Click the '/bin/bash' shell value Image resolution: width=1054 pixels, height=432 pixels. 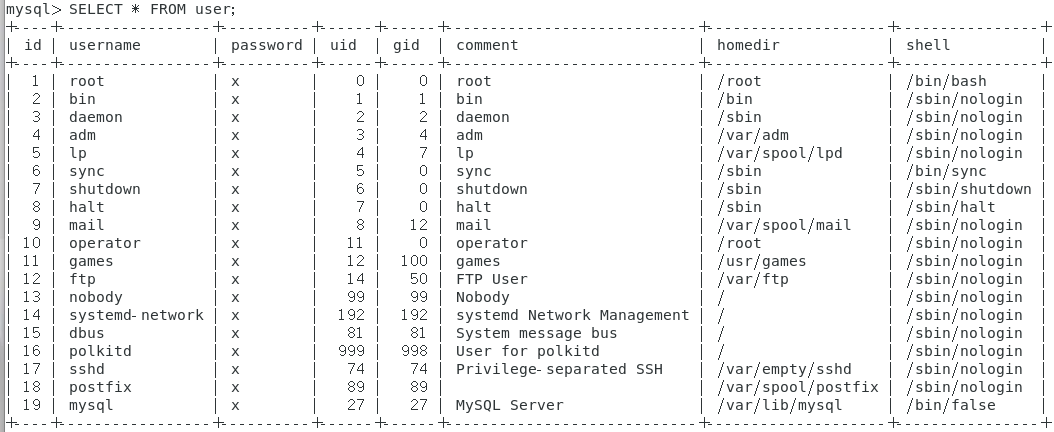click(946, 81)
